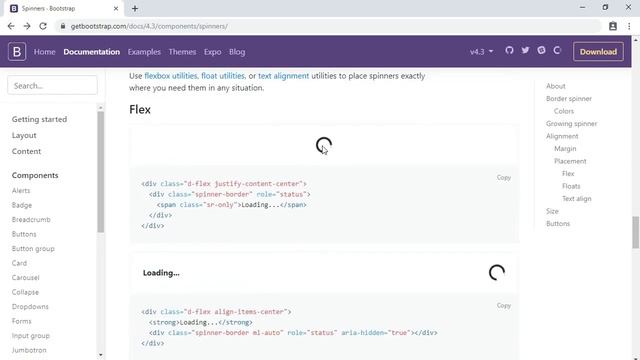Open Jumbotron component page
Viewport: 640px width, 360px height.
(x=29, y=350)
